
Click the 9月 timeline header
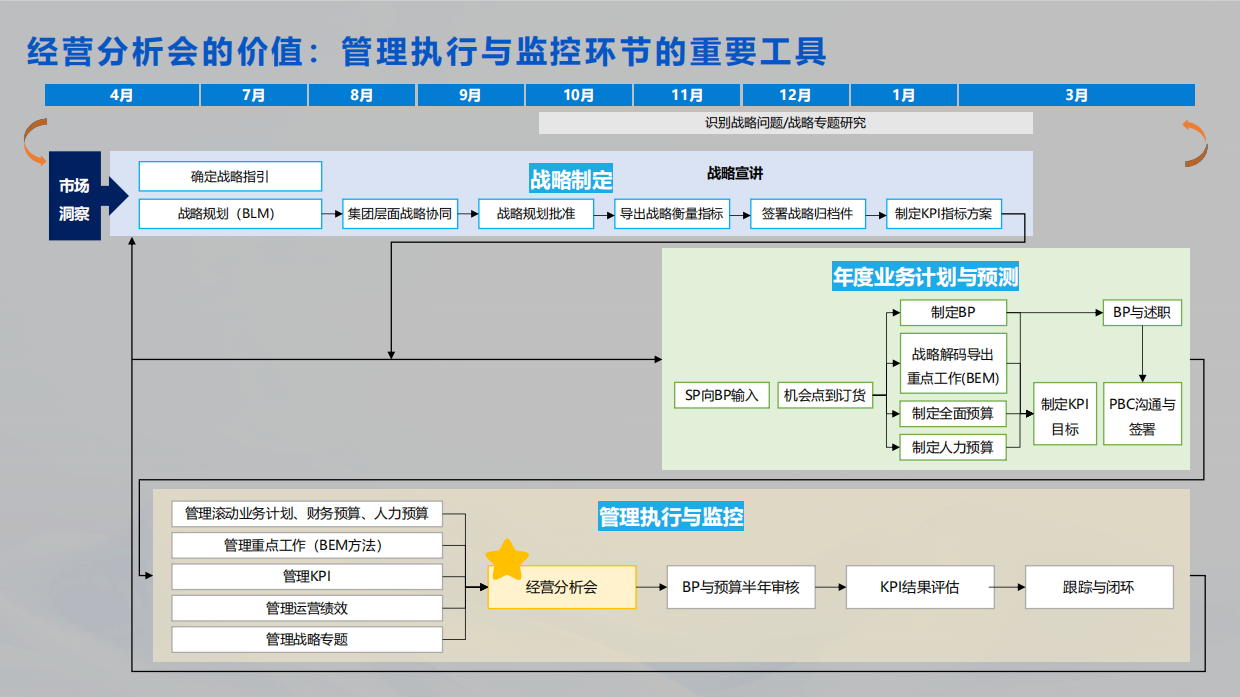pos(470,95)
